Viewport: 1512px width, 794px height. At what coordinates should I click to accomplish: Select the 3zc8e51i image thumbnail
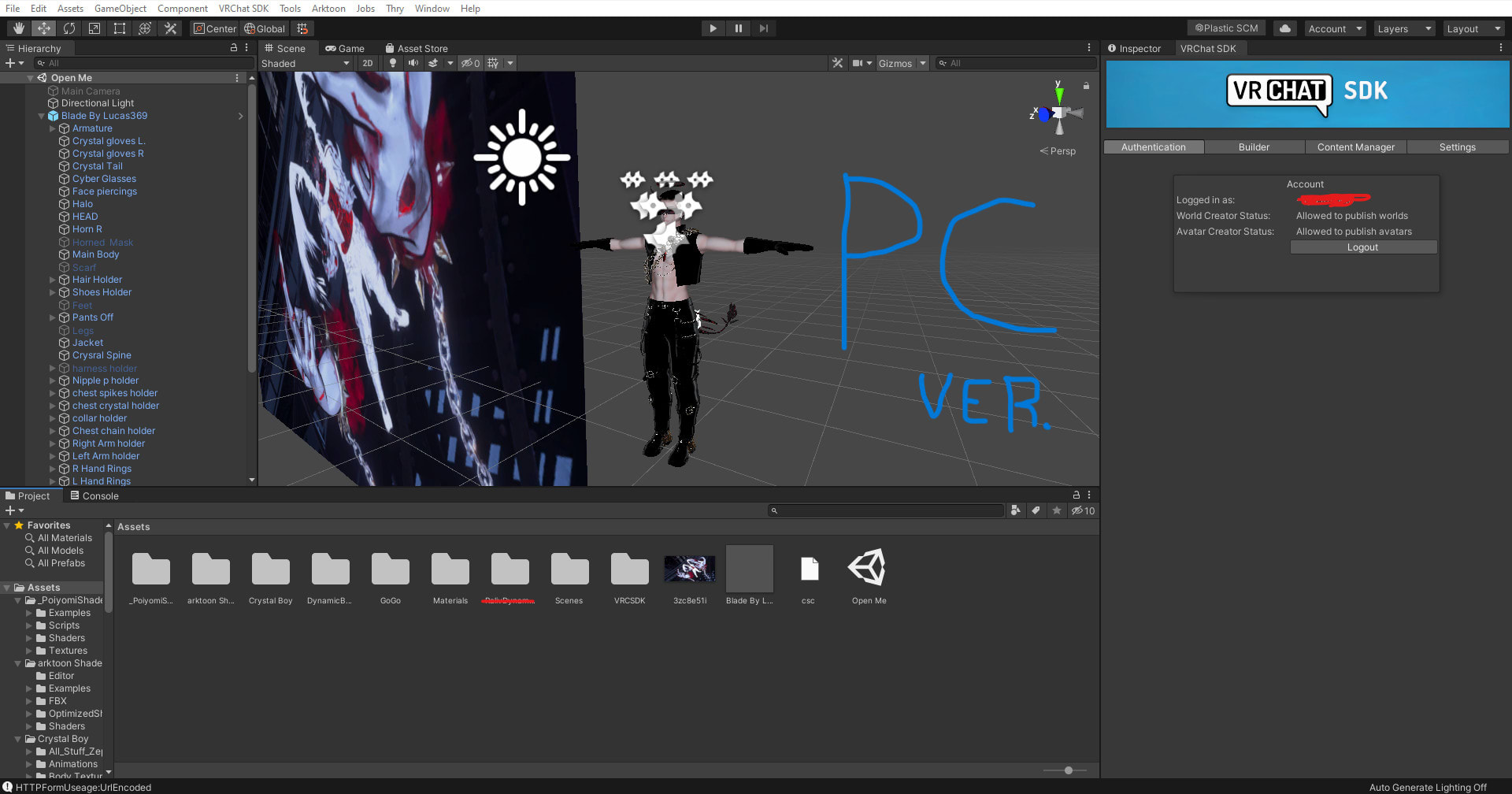click(690, 570)
